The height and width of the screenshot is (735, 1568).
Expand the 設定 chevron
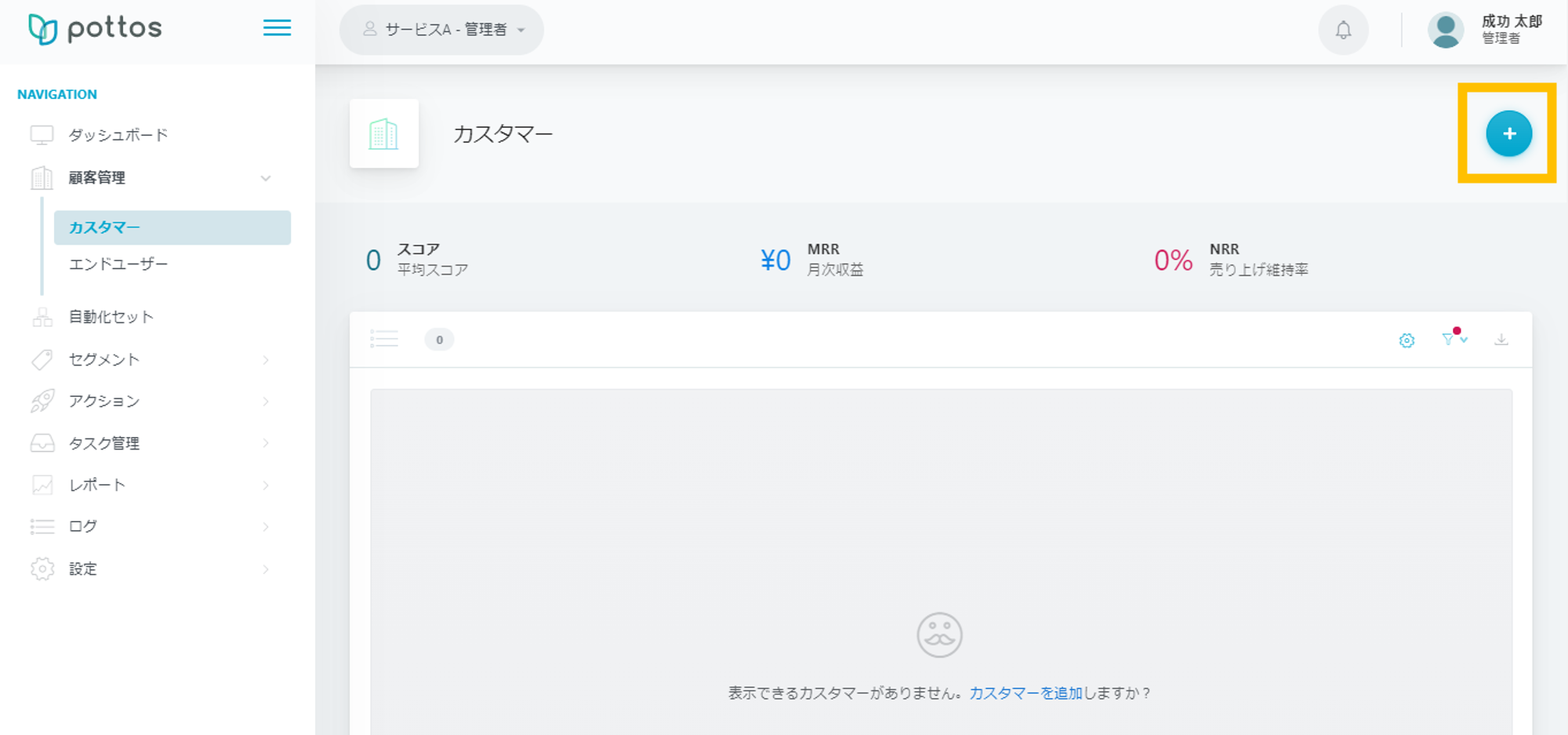tap(266, 569)
